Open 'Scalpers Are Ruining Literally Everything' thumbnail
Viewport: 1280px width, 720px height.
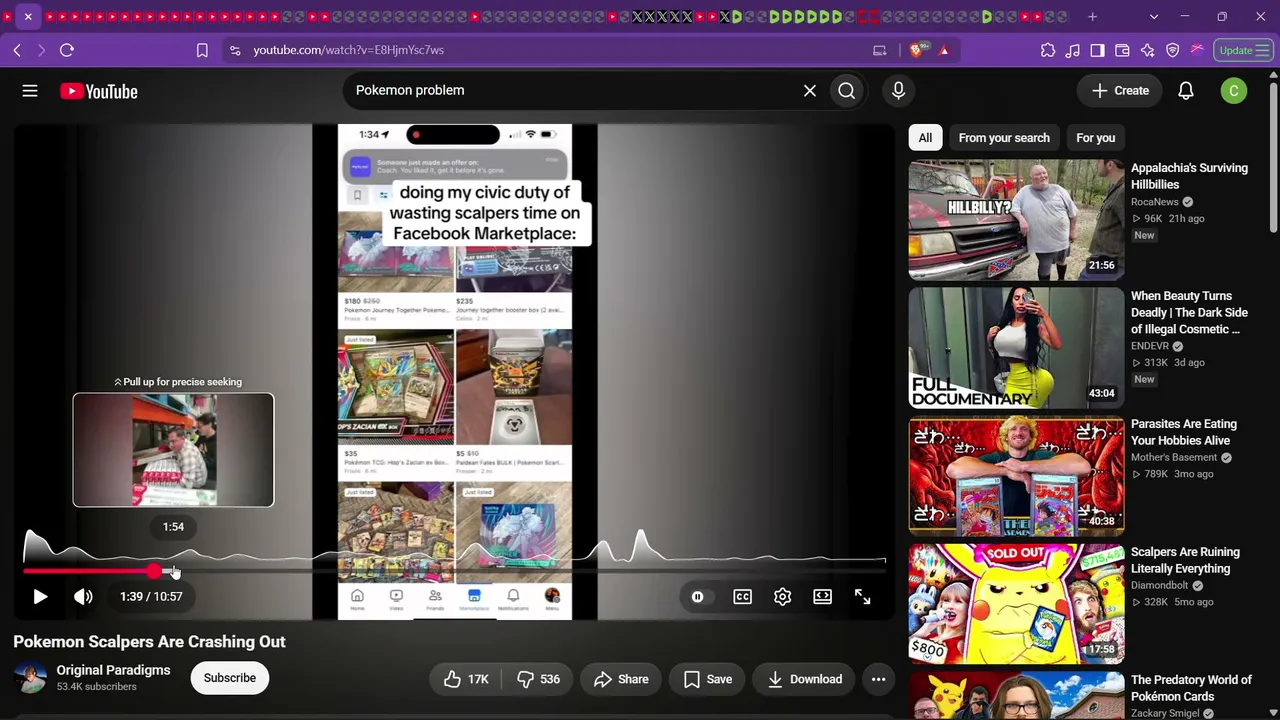click(1016, 604)
